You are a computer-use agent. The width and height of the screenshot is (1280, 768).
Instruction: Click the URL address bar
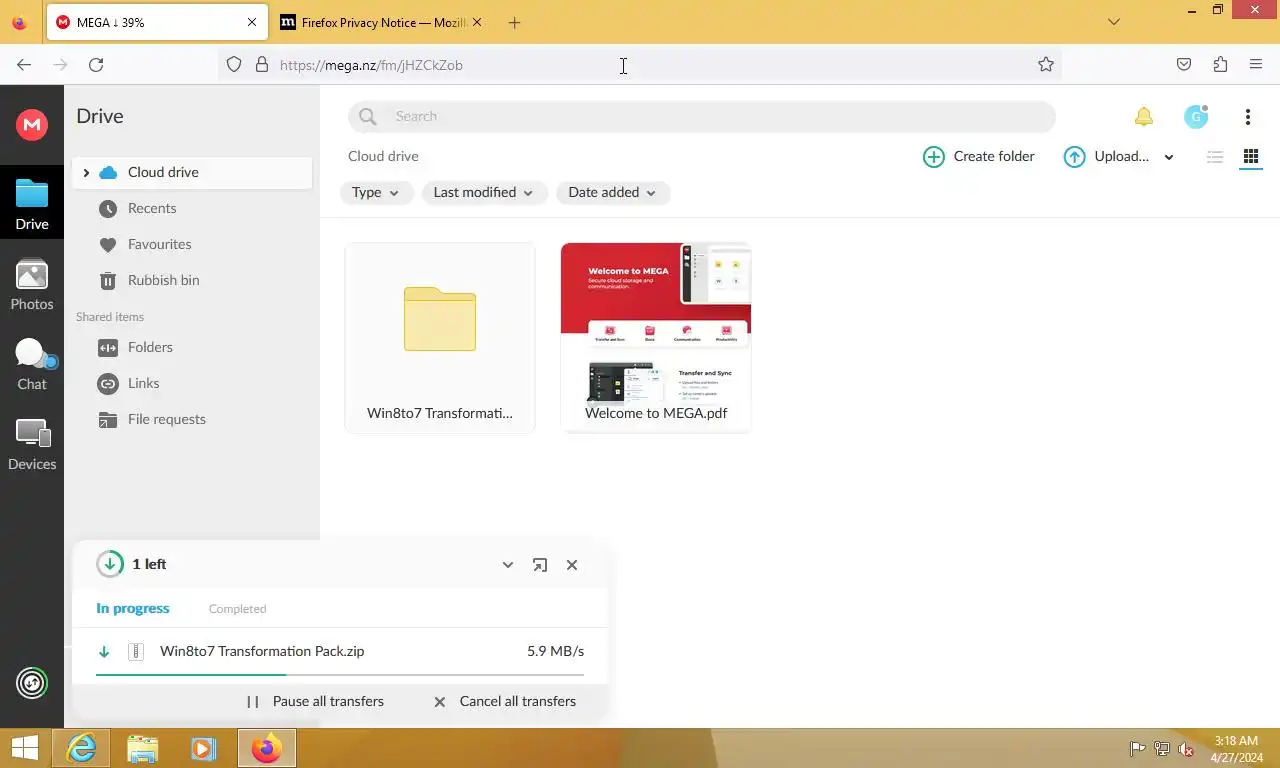640,65
